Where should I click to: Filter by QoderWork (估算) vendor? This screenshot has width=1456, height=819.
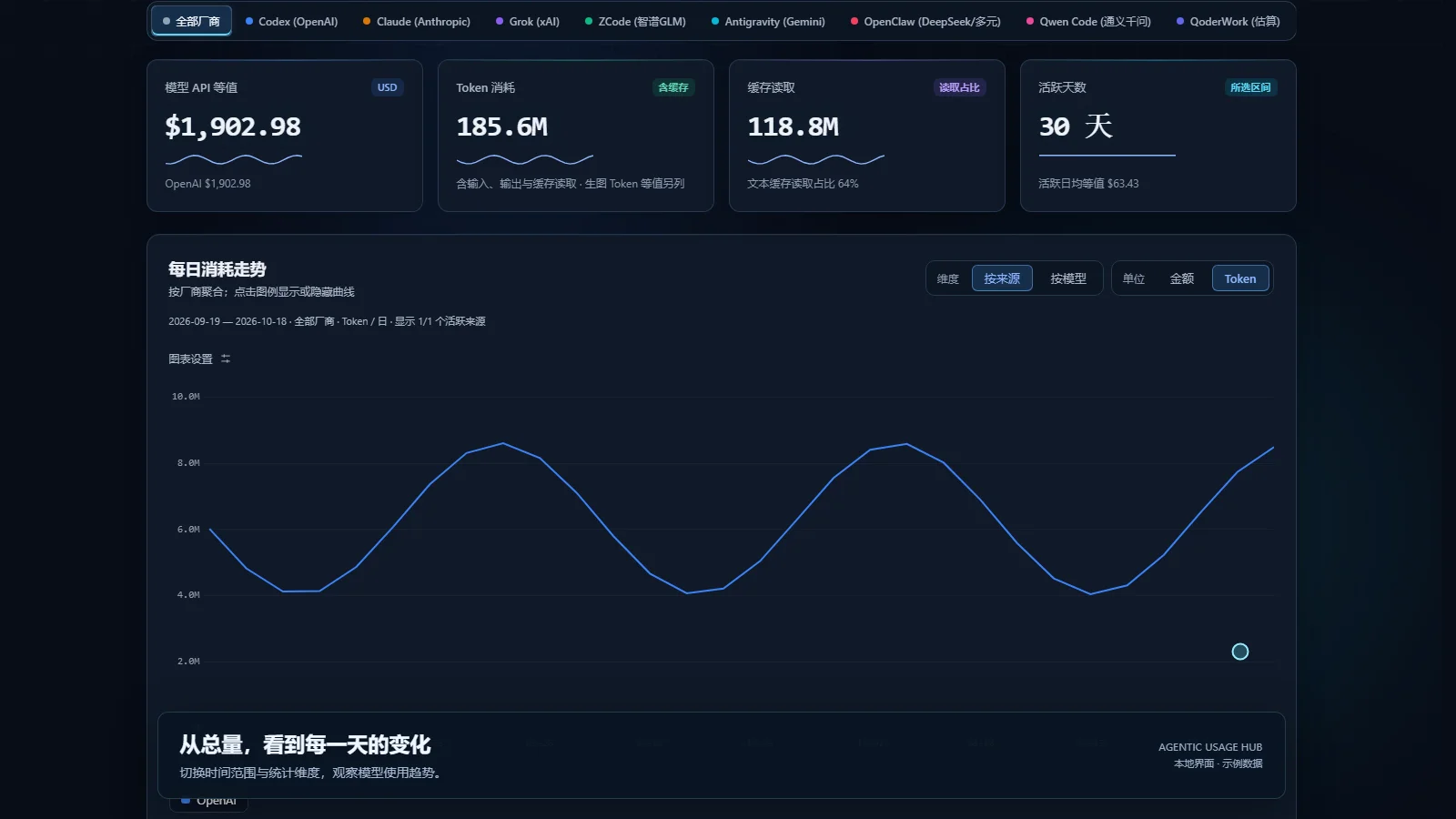pos(1228,21)
